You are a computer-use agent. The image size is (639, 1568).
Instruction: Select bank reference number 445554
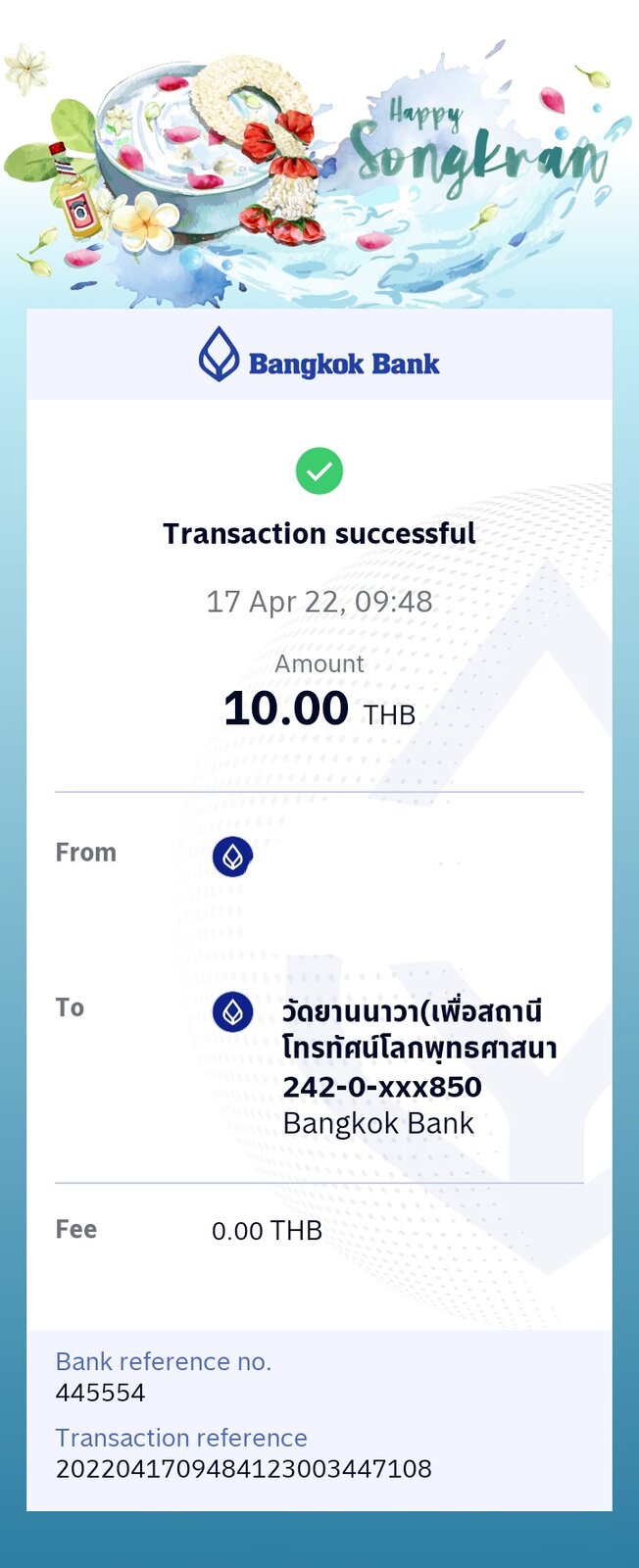(x=100, y=1393)
